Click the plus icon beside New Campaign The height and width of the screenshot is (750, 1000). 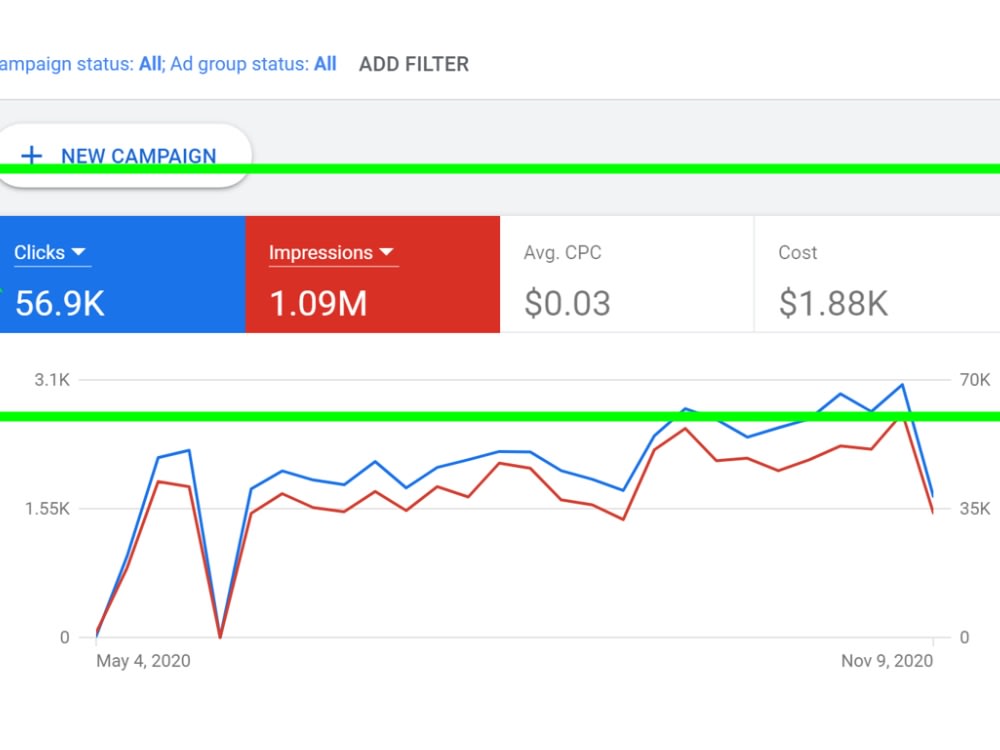[x=31, y=155]
